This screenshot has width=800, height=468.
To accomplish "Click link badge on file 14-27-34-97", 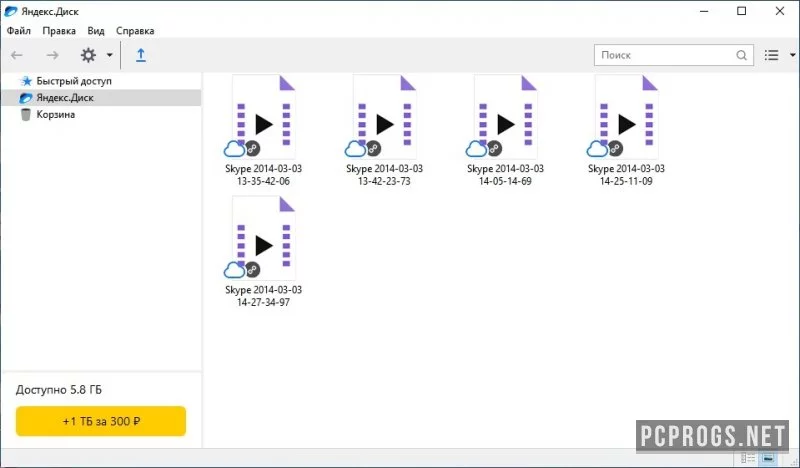I will click(253, 269).
